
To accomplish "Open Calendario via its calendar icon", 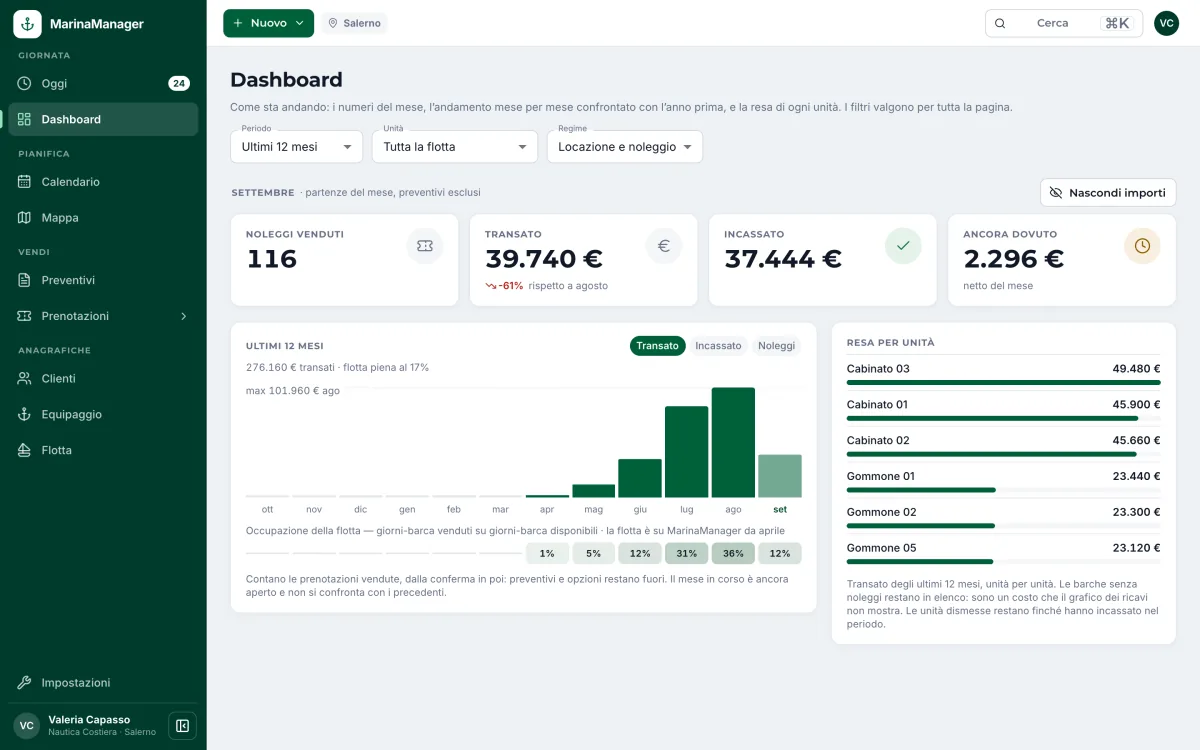I will pyautogui.click(x=25, y=182).
